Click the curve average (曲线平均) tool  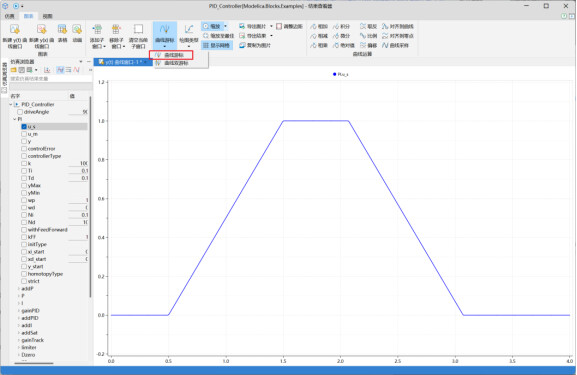point(396,46)
